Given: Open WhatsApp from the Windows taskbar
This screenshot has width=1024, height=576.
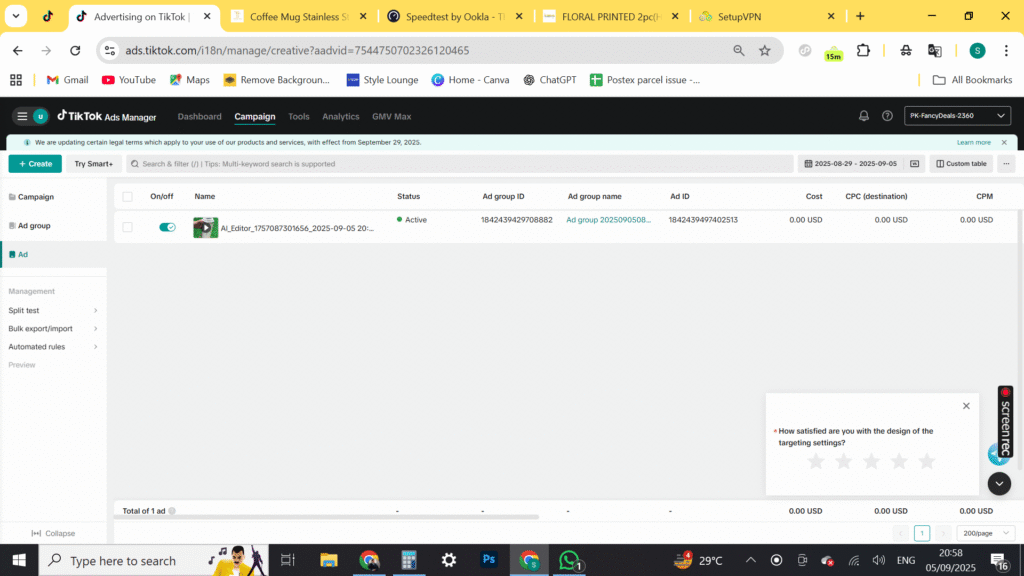Looking at the screenshot, I should (x=569, y=560).
